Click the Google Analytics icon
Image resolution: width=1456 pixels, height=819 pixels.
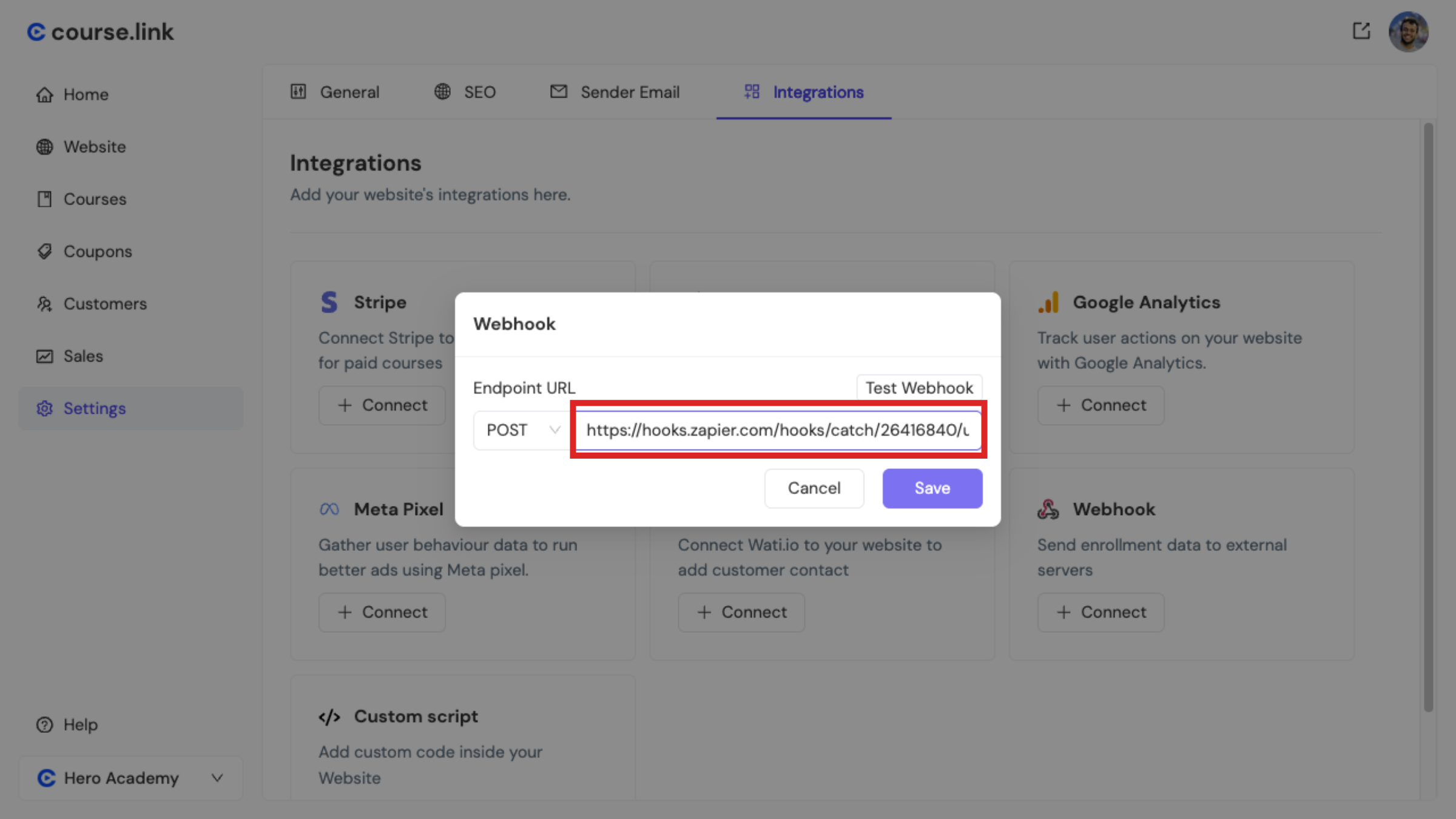coord(1049,302)
